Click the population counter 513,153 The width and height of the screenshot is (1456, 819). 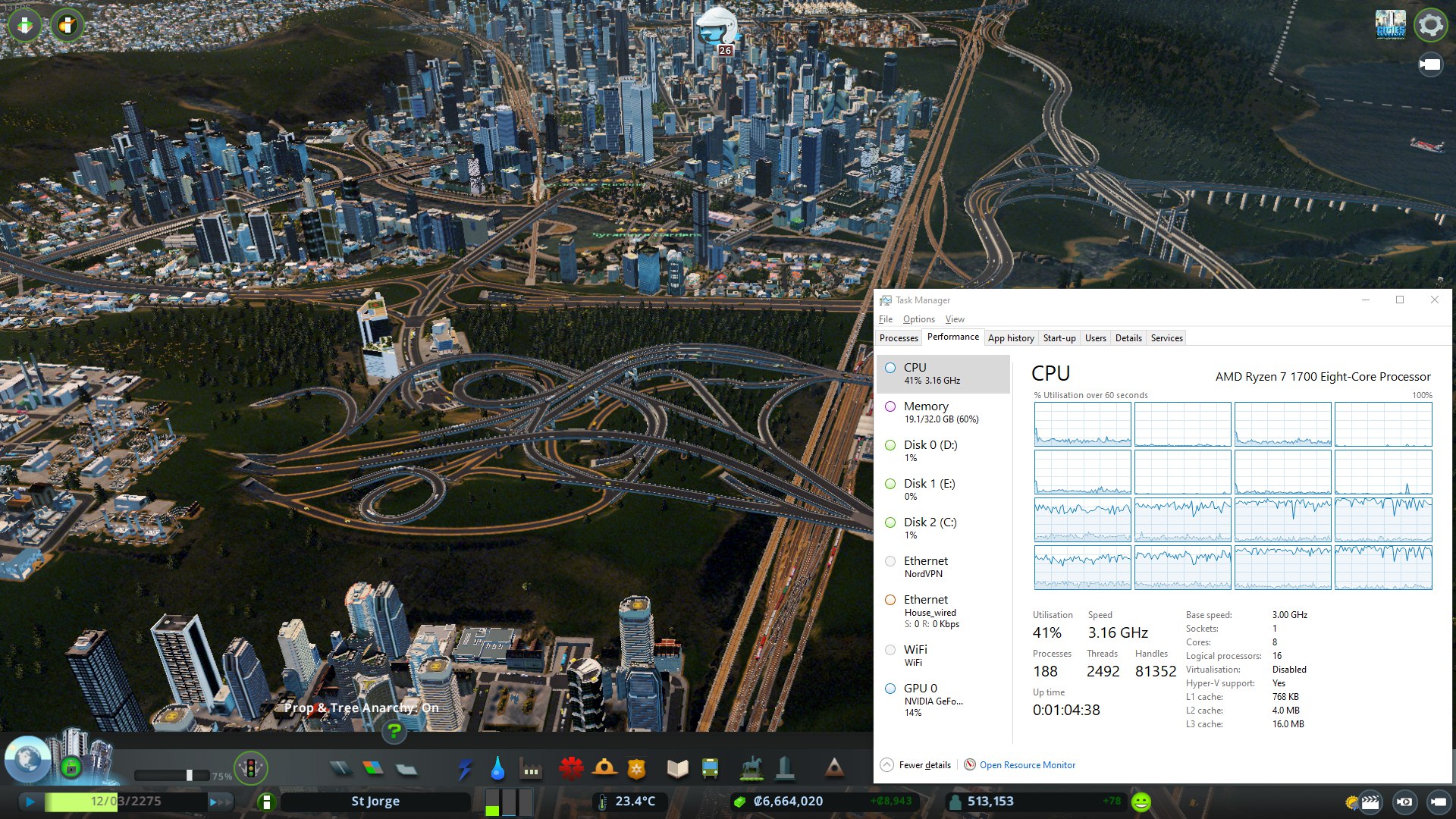tap(990, 802)
